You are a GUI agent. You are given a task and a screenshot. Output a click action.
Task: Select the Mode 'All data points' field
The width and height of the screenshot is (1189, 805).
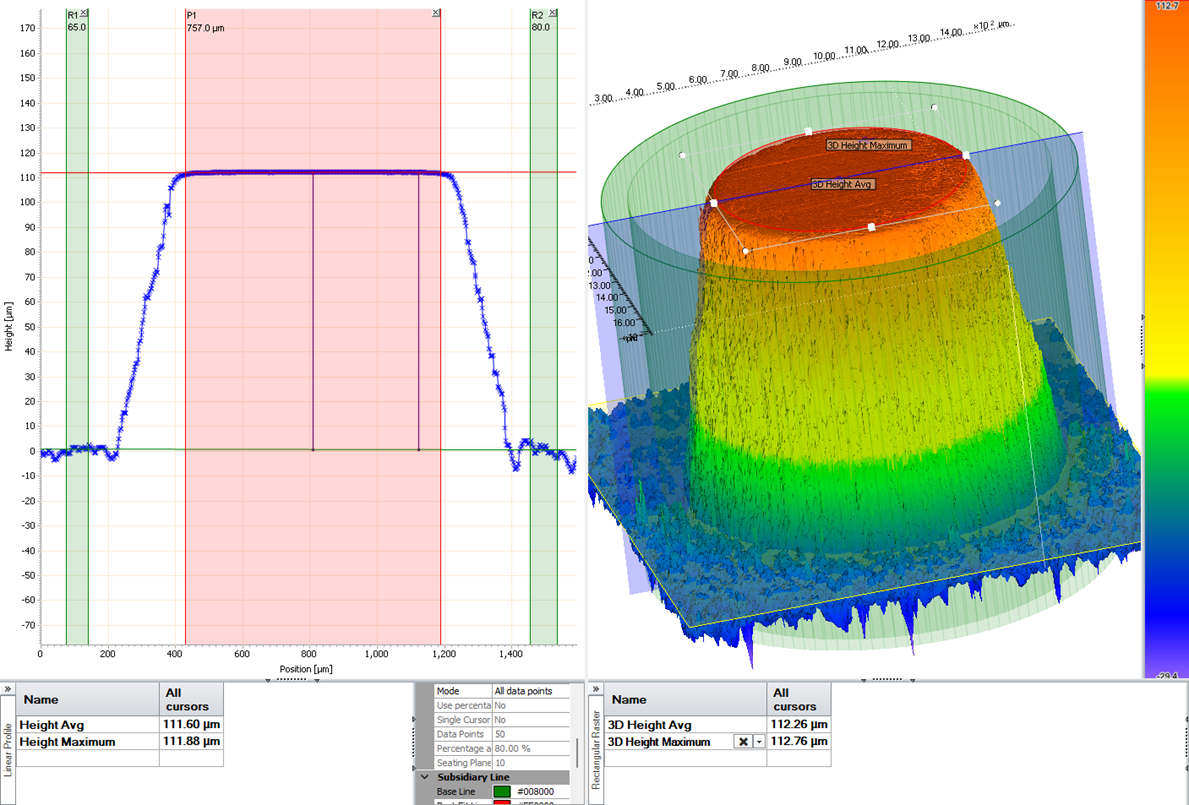531,691
